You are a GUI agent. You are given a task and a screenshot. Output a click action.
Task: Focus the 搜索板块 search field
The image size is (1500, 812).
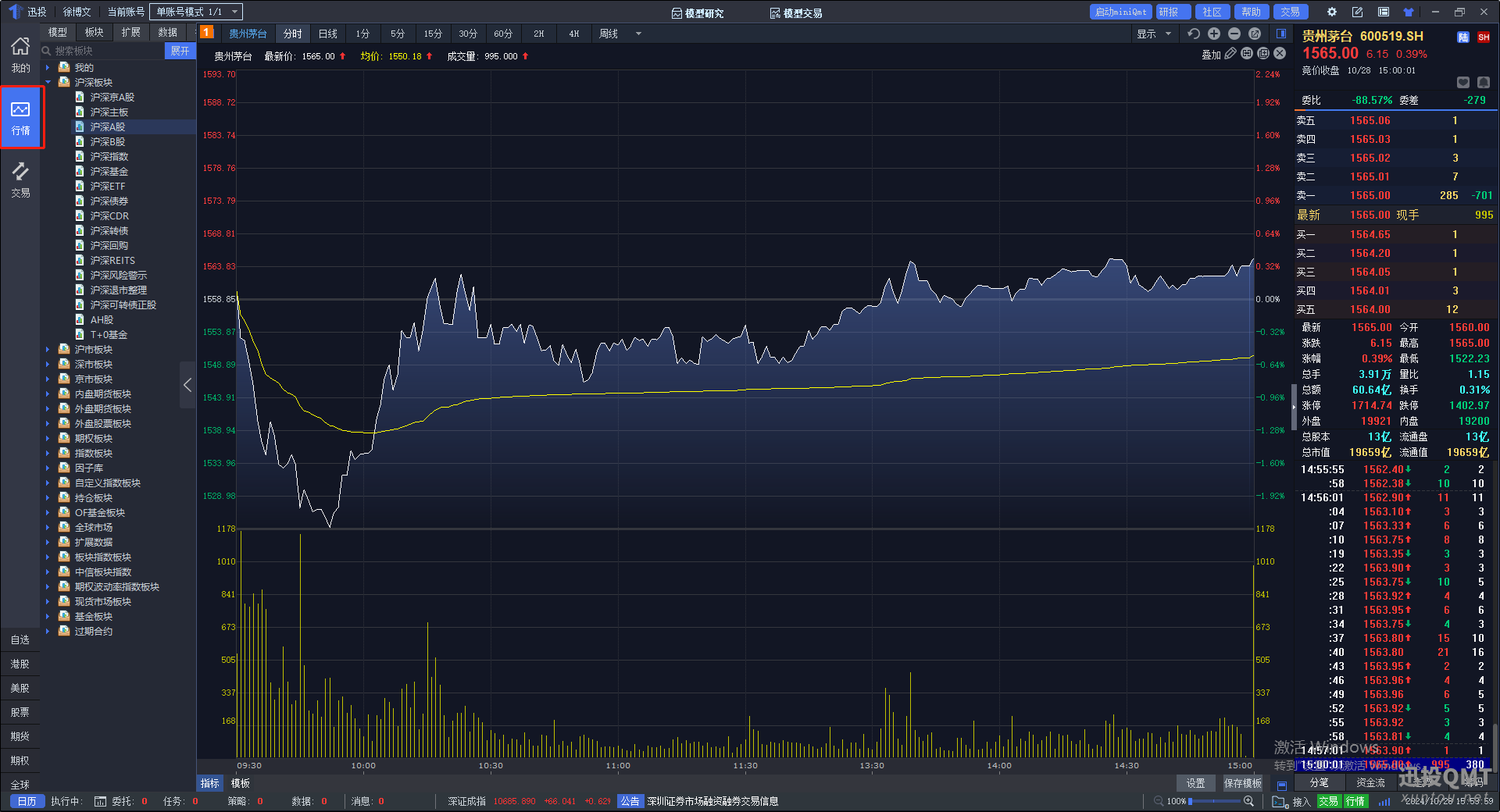[x=102, y=51]
